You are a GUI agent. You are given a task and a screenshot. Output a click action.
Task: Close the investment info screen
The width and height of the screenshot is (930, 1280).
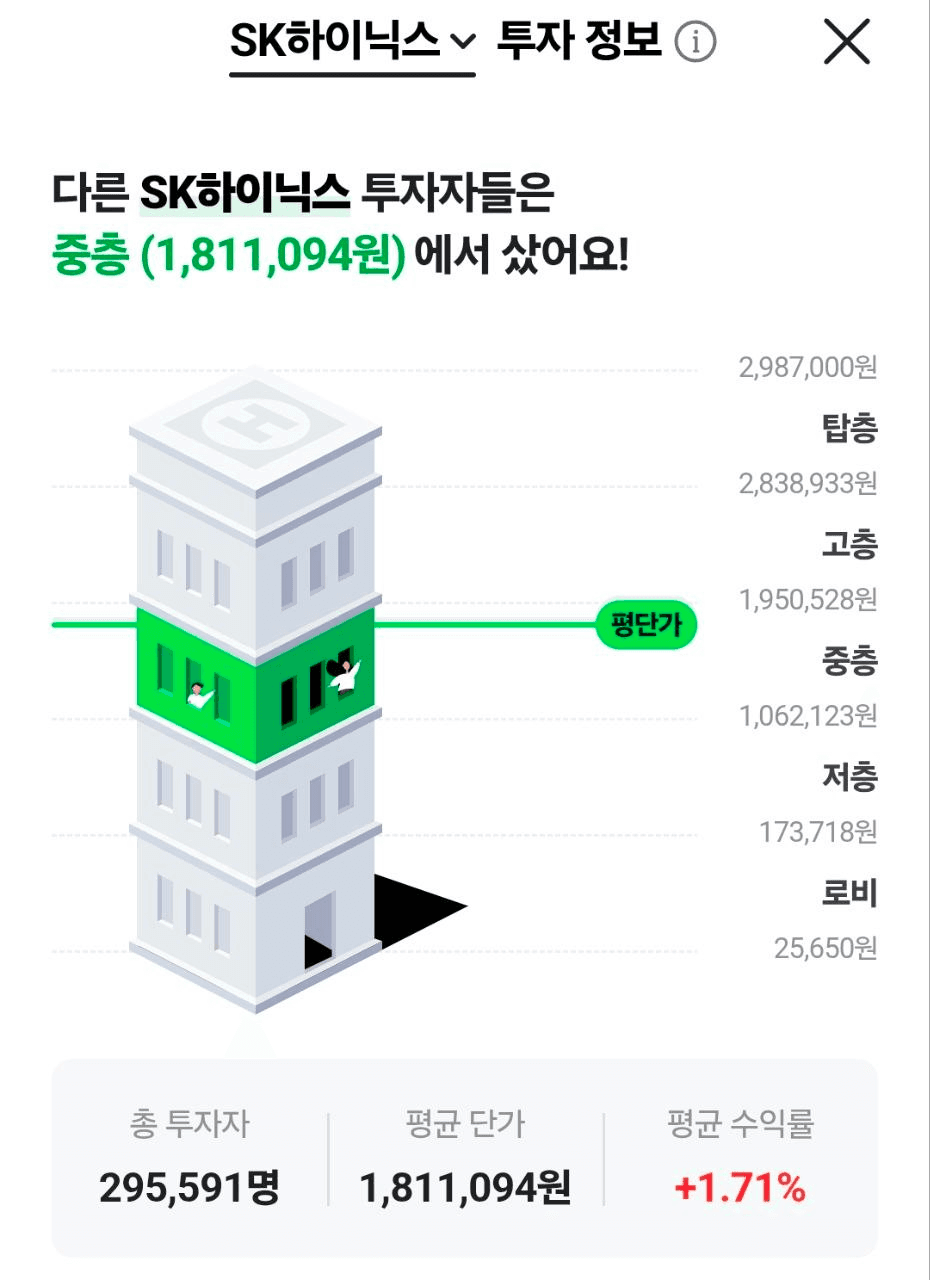(847, 43)
